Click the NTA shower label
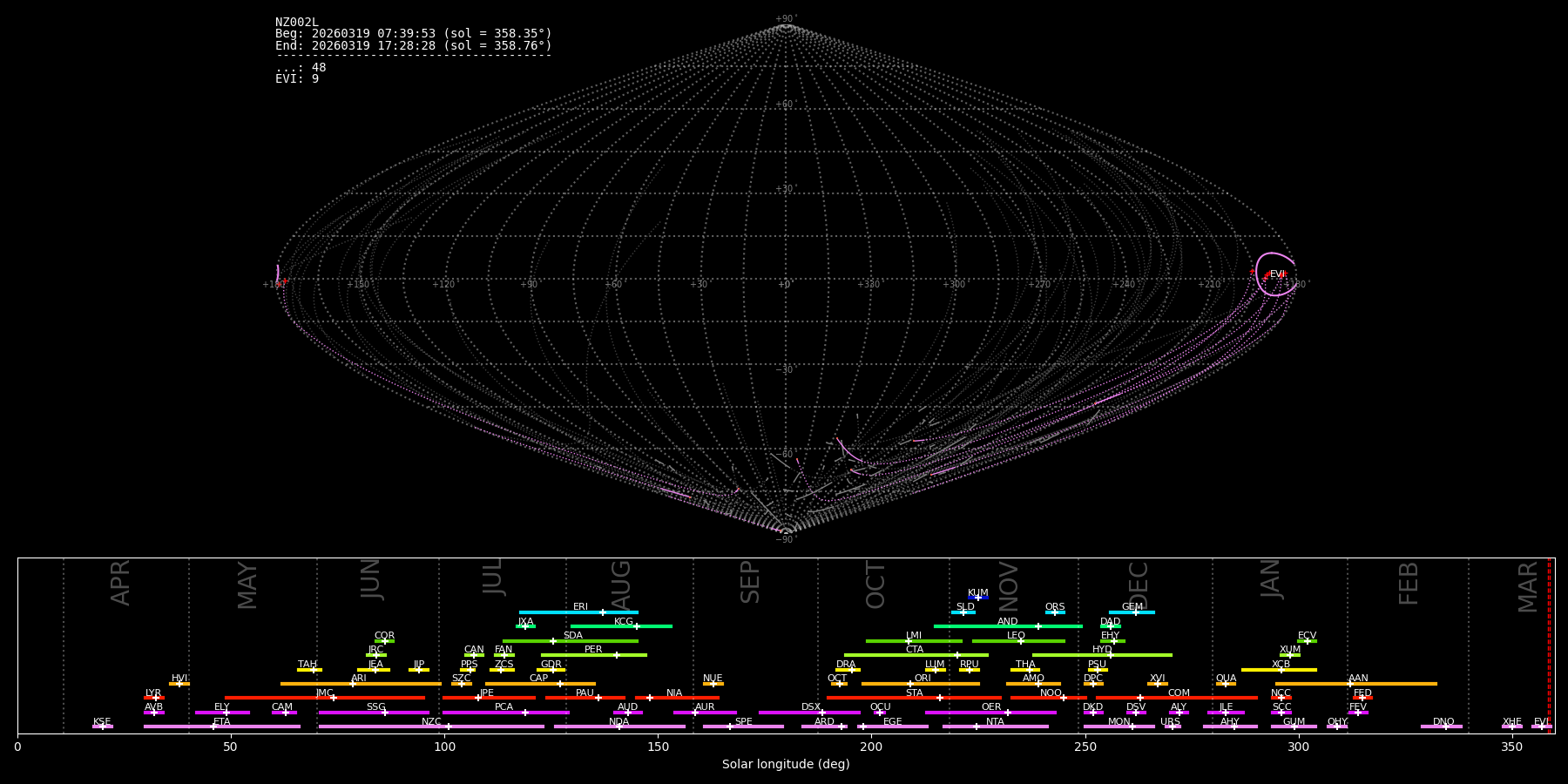Image resolution: width=1568 pixels, height=784 pixels. coord(995,721)
